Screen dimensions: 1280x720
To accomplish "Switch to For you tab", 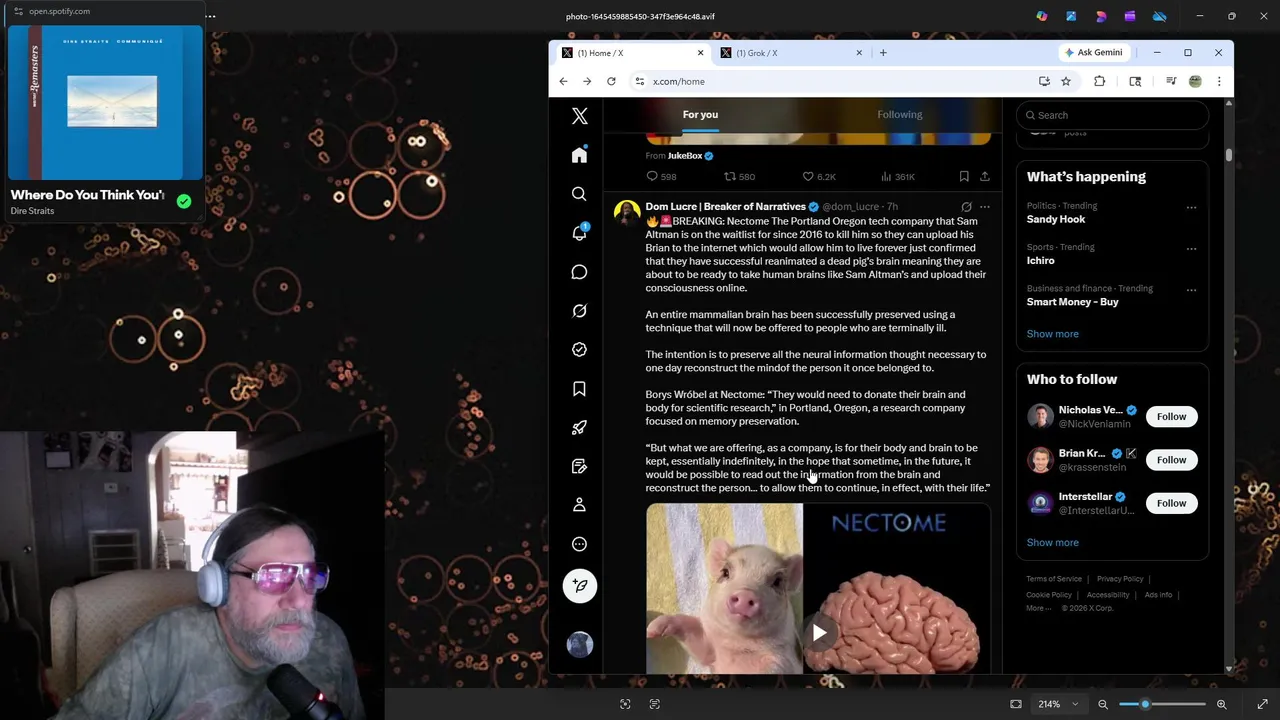I will point(700,115).
